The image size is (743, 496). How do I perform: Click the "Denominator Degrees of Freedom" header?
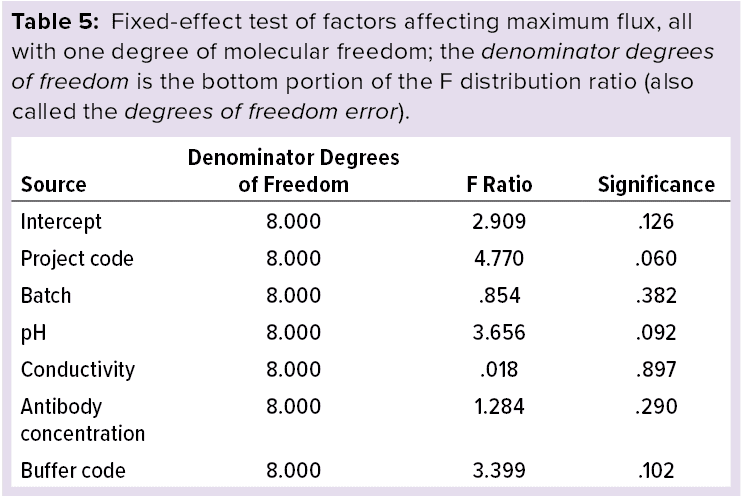[x=293, y=171]
